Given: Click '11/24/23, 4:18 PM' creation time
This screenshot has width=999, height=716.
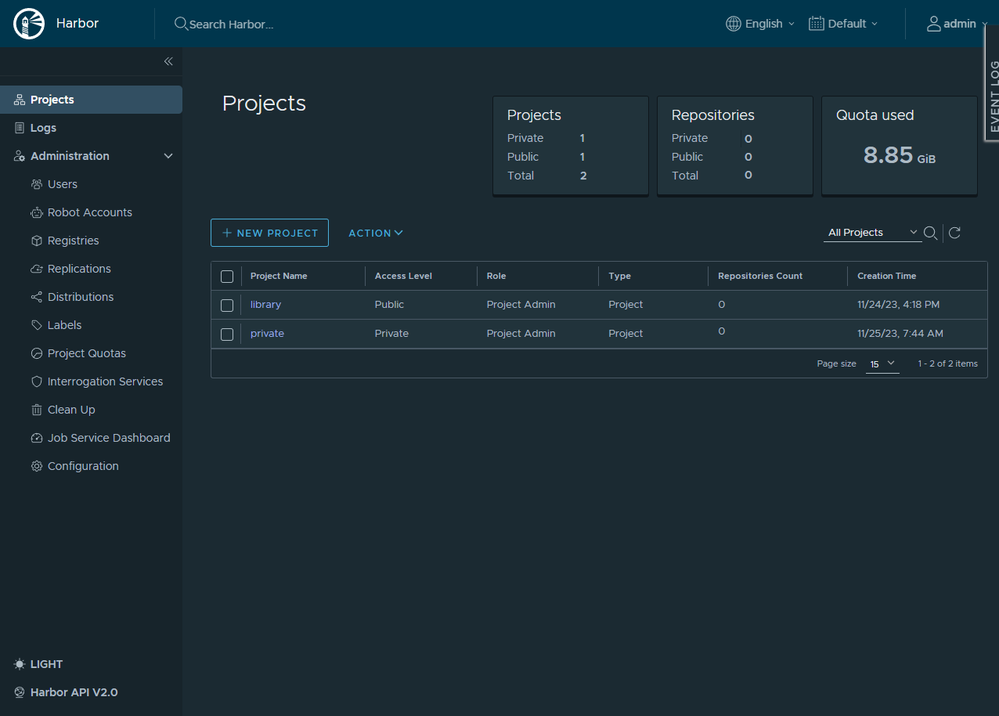Looking at the screenshot, I should (x=898, y=304).
